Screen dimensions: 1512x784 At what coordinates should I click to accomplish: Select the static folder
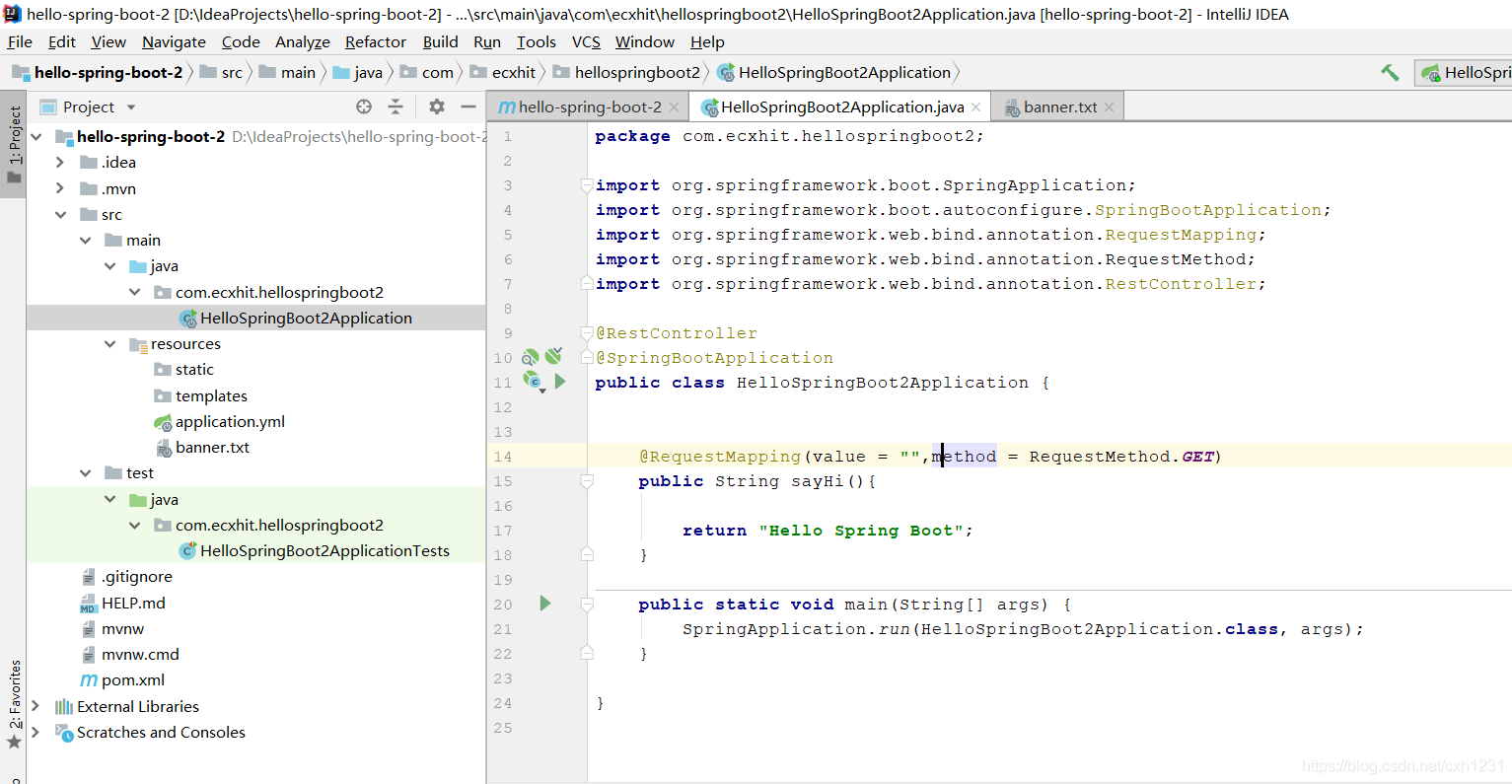click(194, 369)
